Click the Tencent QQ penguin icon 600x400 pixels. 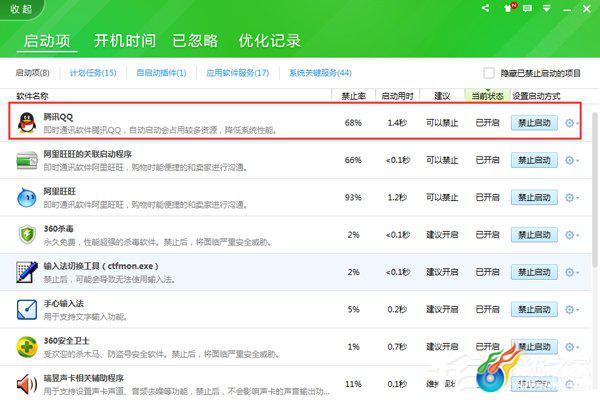pyautogui.click(x=27, y=123)
